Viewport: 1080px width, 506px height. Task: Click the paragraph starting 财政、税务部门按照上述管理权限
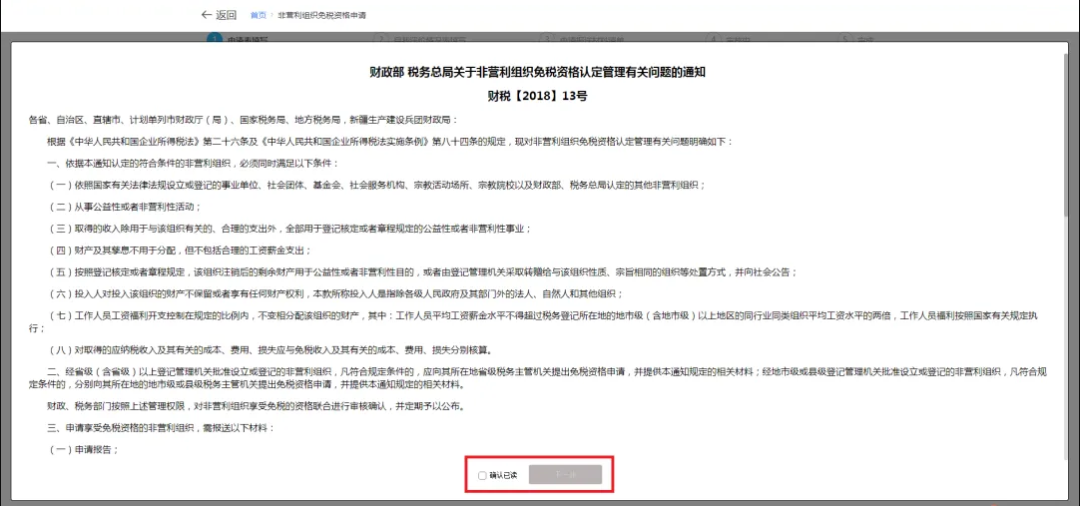[256, 406]
